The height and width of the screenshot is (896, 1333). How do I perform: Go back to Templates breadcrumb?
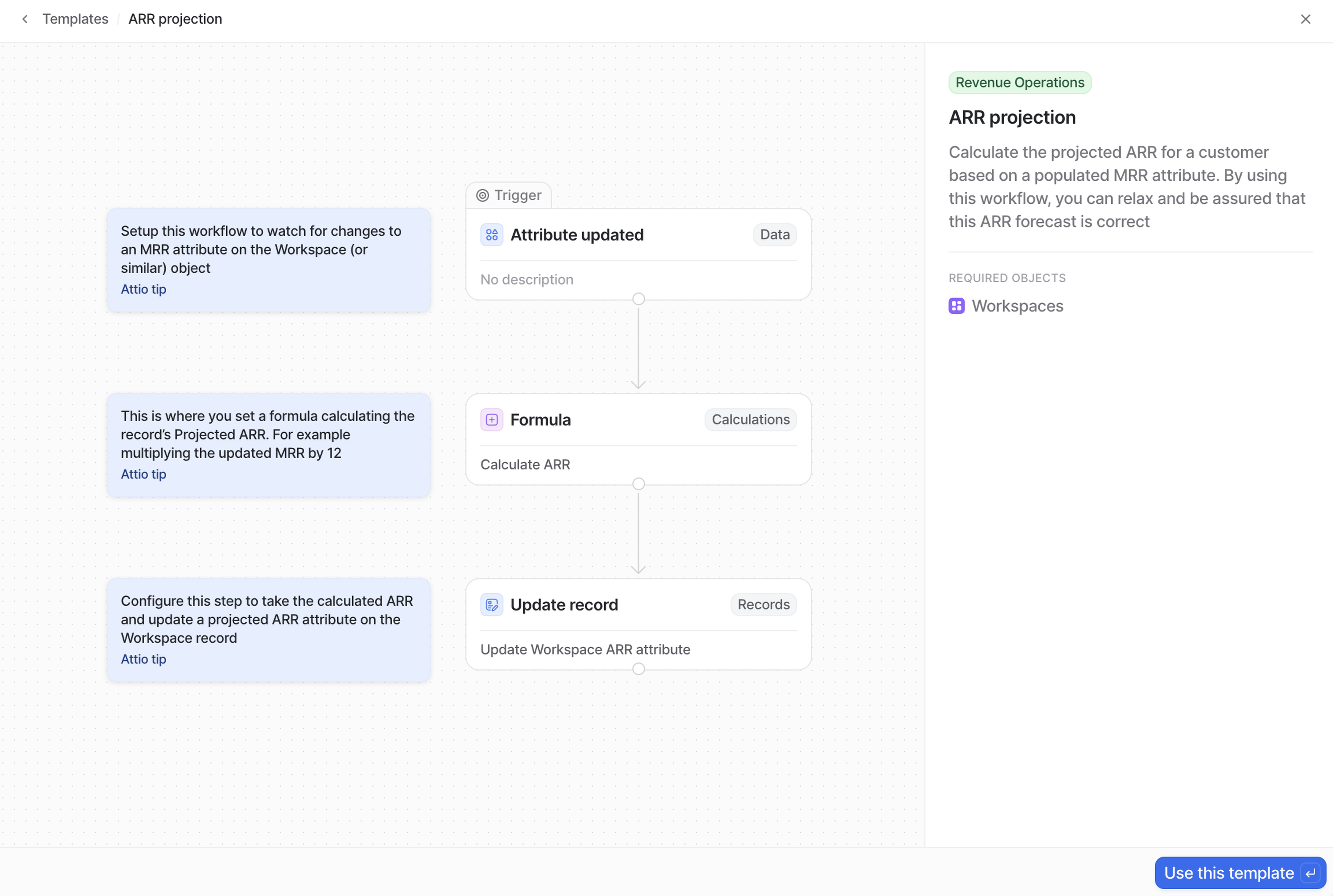pos(75,19)
